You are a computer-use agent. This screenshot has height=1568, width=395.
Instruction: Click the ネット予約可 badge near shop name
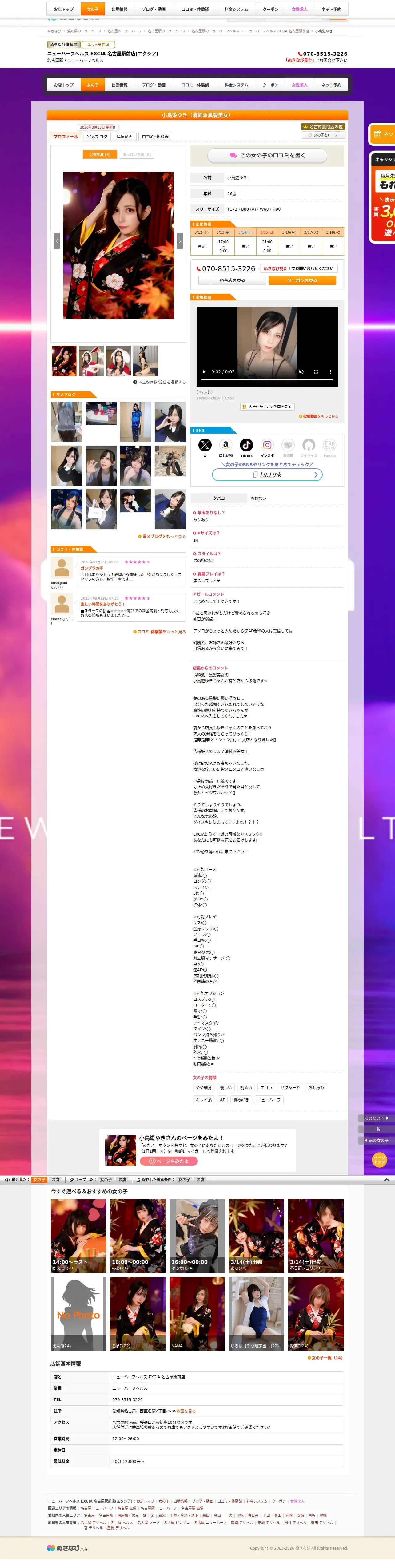[x=99, y=44]
